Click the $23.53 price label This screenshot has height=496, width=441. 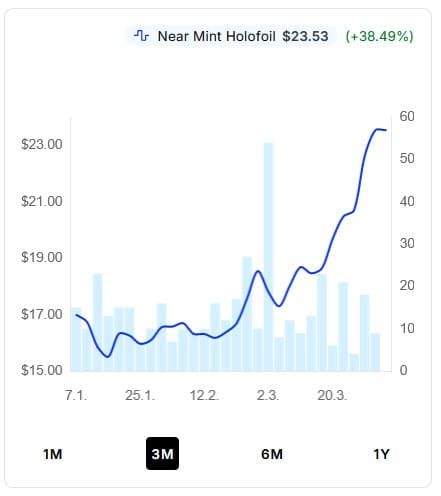point(305,36)
